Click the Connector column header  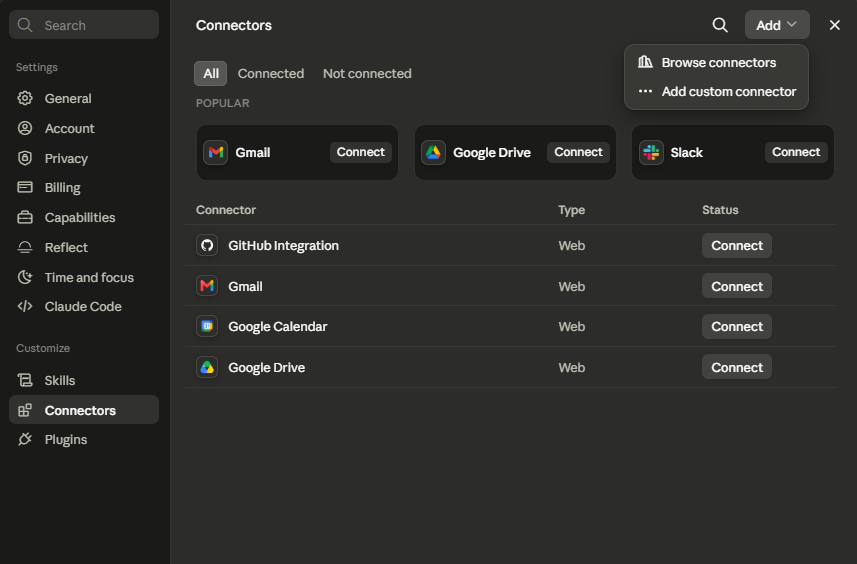tap(226, 210)
